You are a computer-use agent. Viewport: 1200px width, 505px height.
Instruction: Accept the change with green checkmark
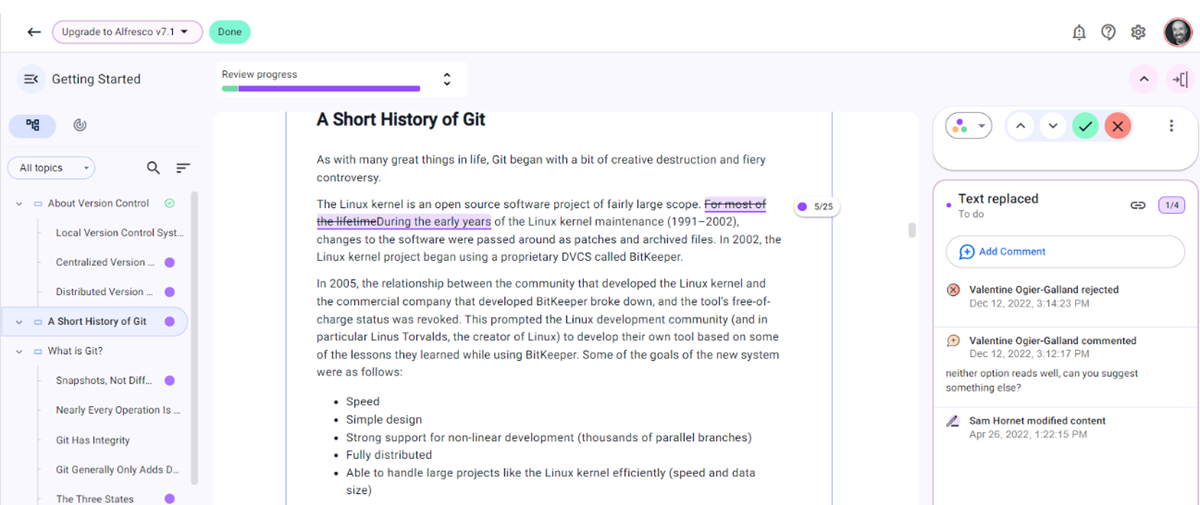[x=1085, y=126]
